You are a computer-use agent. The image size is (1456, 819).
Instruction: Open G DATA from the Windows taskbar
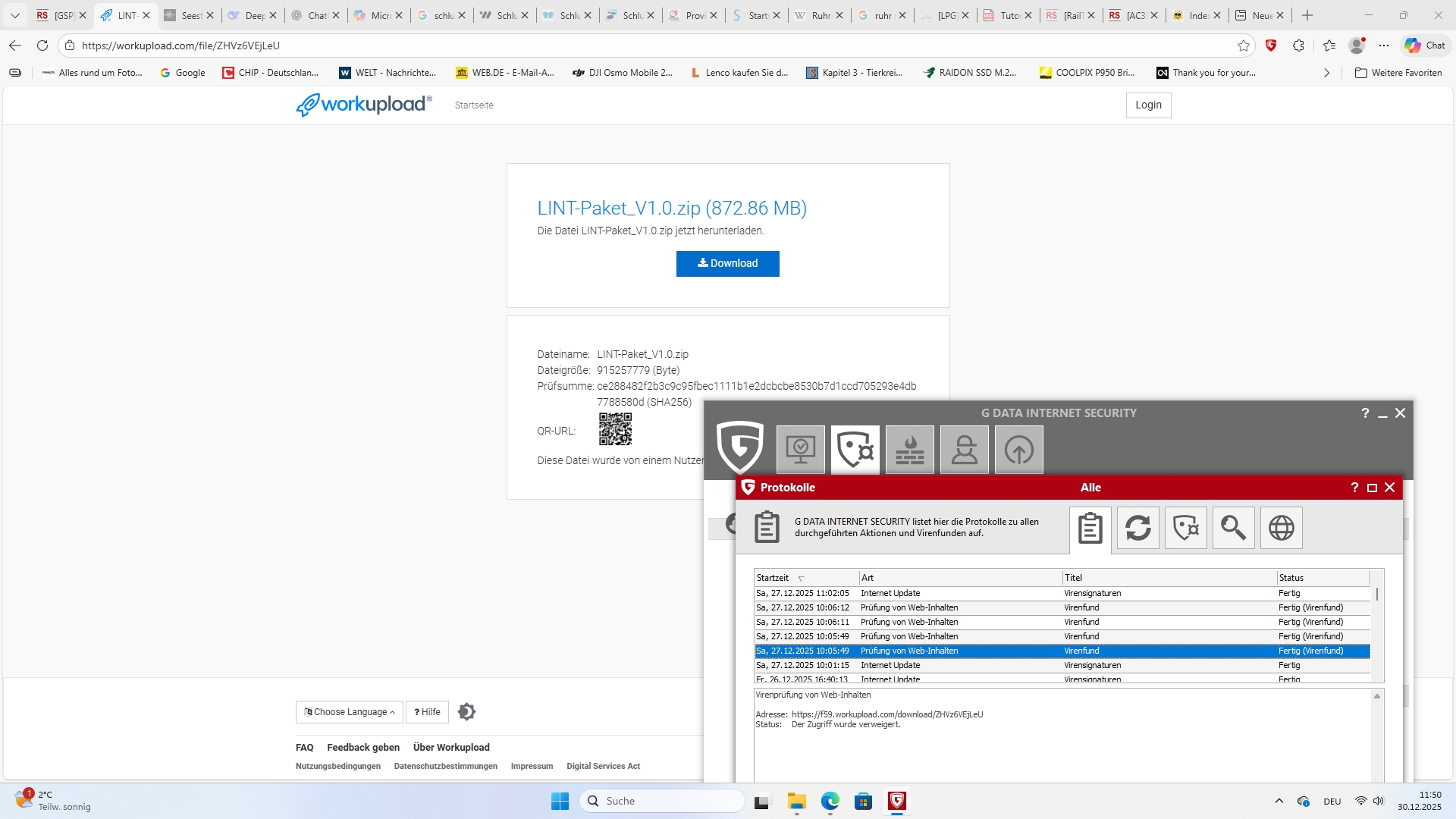click(x=897, y=802)
